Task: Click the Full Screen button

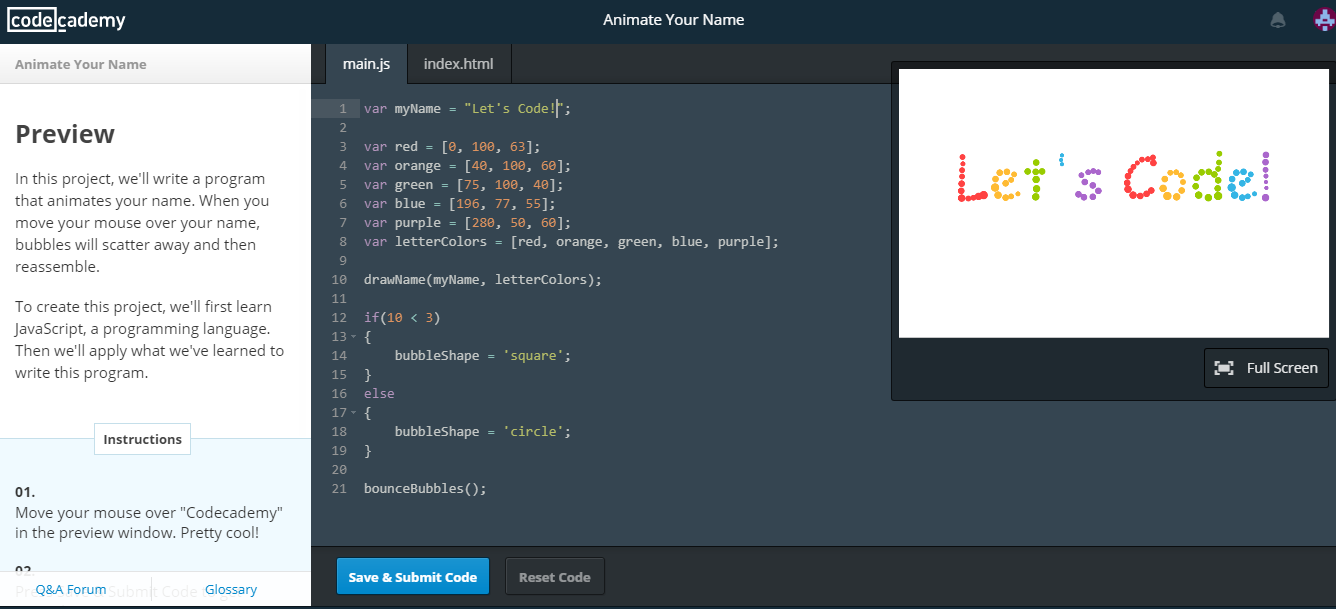Action: (x=1266, y=367)
